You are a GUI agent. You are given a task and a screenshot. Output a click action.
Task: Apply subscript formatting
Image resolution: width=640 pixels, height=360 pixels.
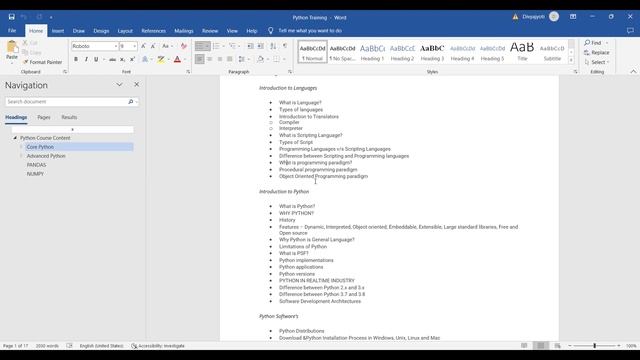122,60
